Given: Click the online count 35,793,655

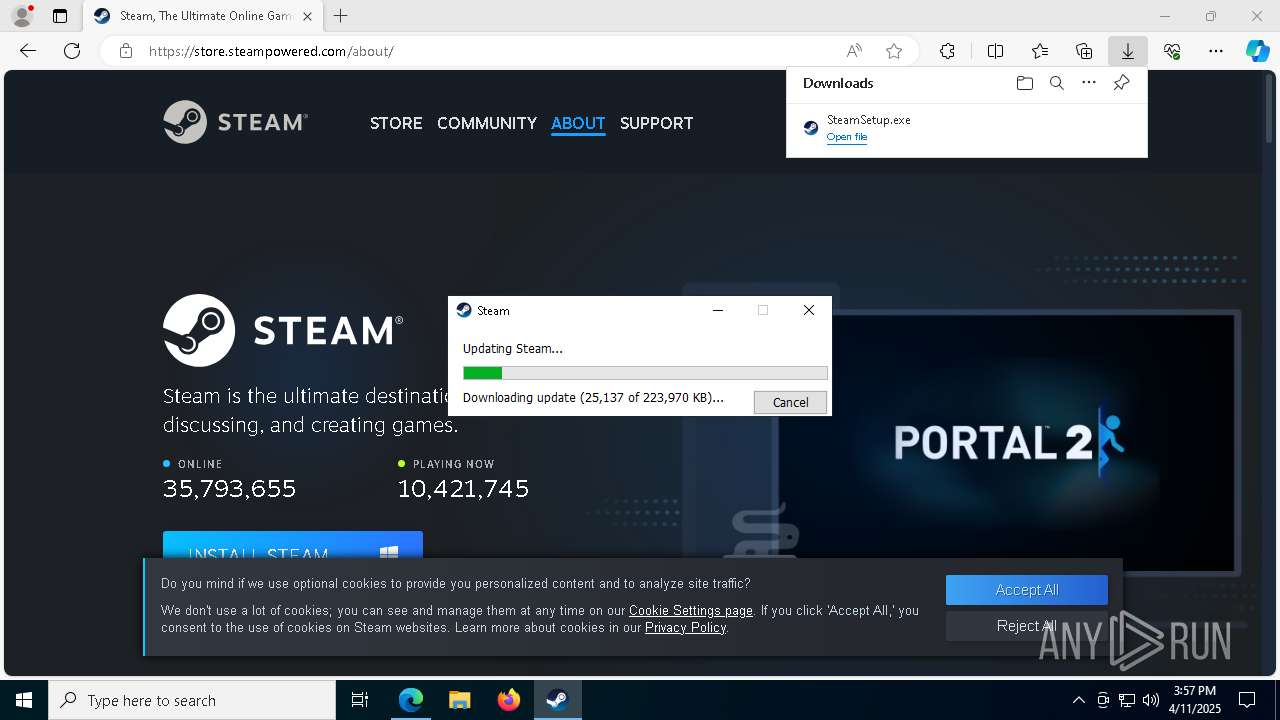Looking at the screenshot, I should [230, 489].
